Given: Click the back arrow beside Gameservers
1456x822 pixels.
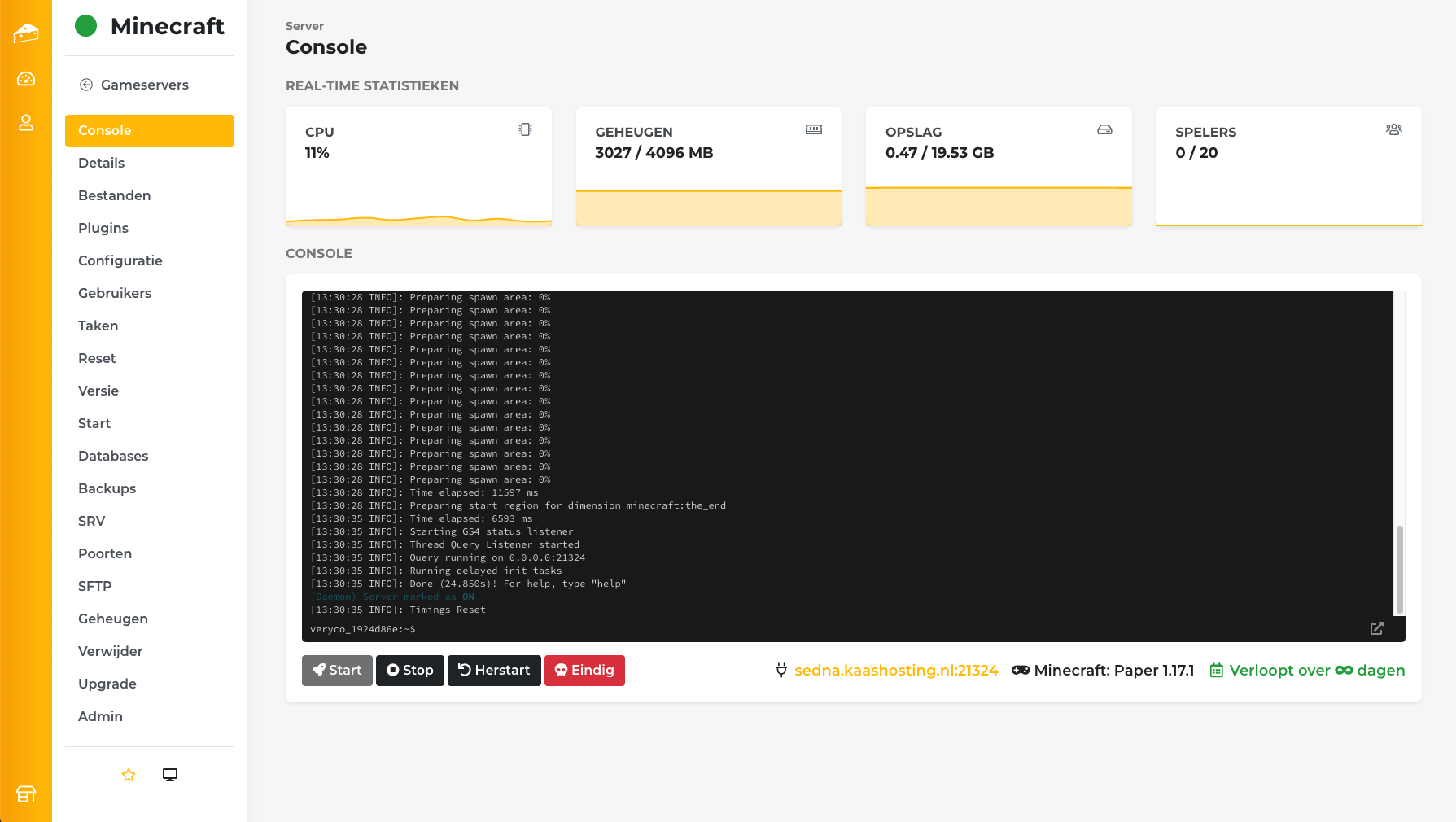Looking at the screenshot, I should pos(86,85).
